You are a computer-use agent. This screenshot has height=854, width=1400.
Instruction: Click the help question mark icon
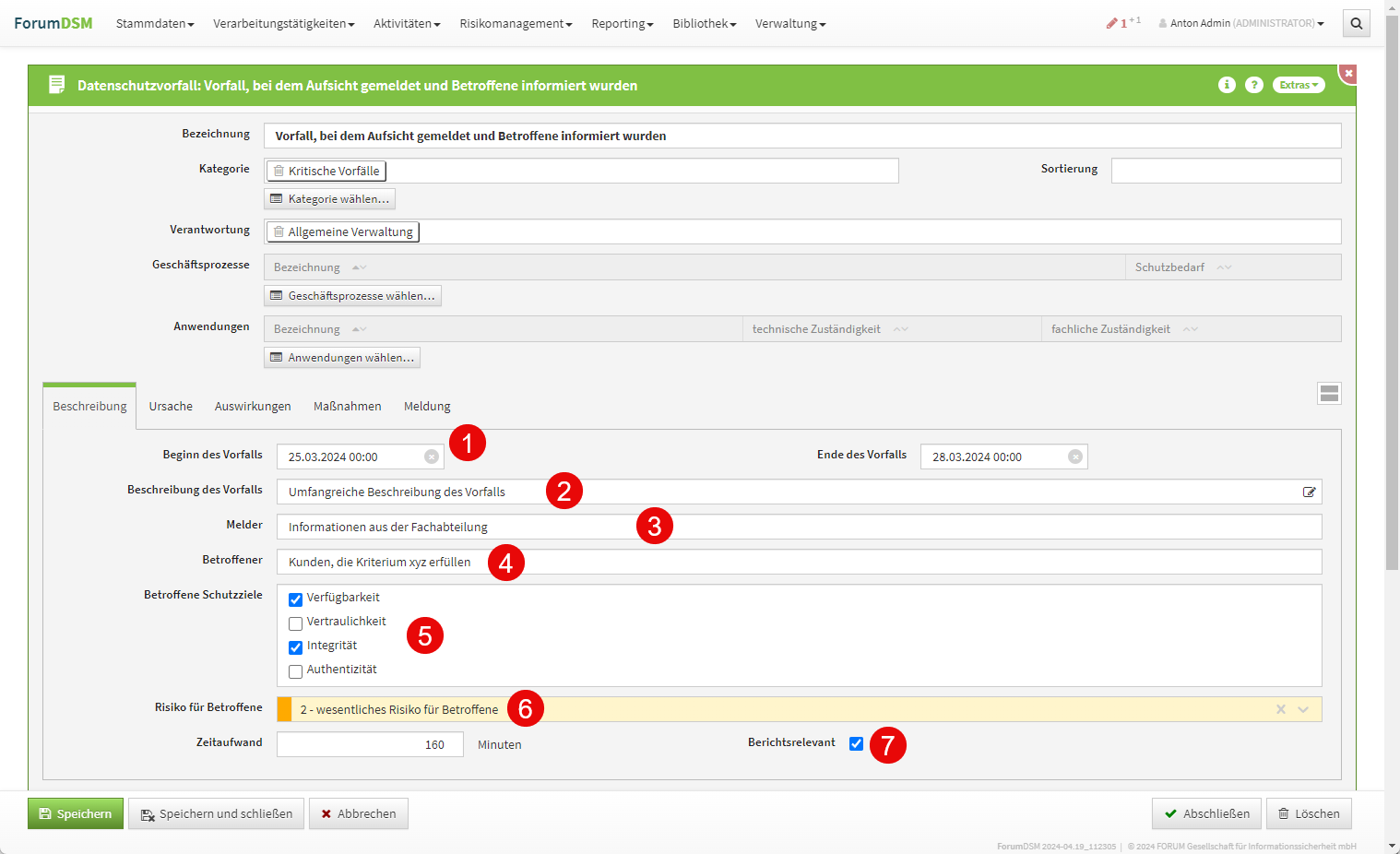point(1253,85)
